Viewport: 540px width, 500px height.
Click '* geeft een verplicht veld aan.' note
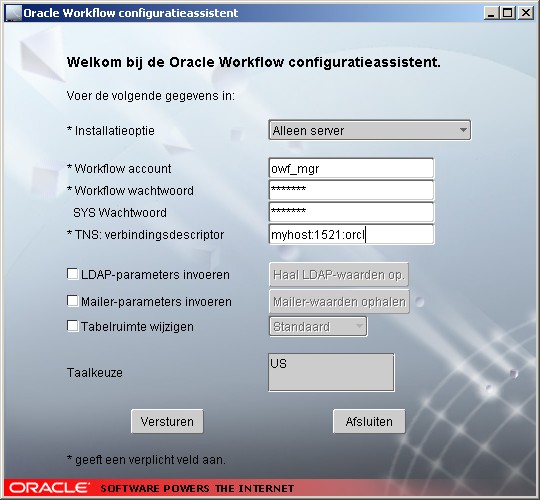pyautogui.click(x=146, y=460)
